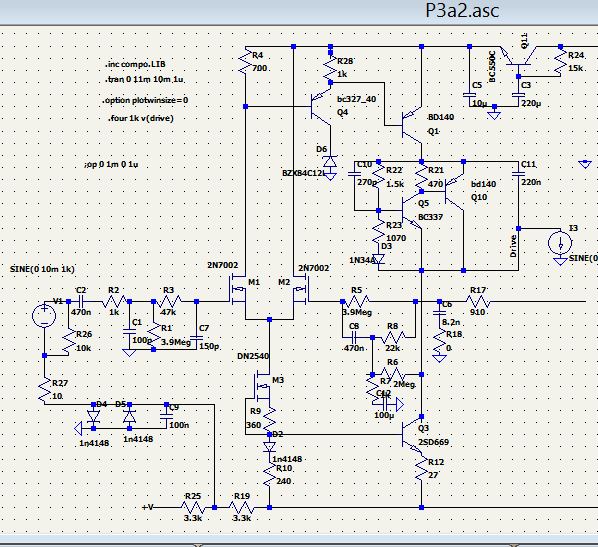This screenshot has width=598, height=547.
Task: Click resistor R18 symbol below C6
Action: pyautogui.click(x=439, y=341)
